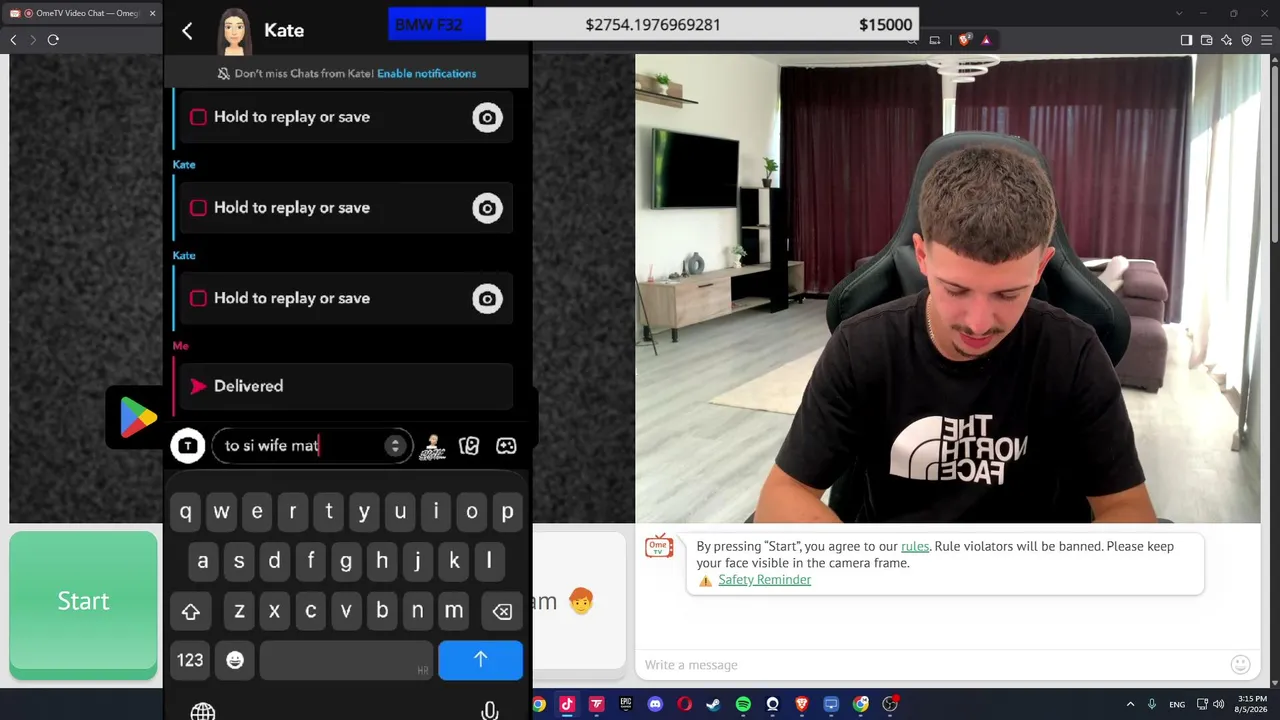Screen dimensions: 1280x720
Task: Tap the keyboard space bar
Action: [x=346, y=660]
